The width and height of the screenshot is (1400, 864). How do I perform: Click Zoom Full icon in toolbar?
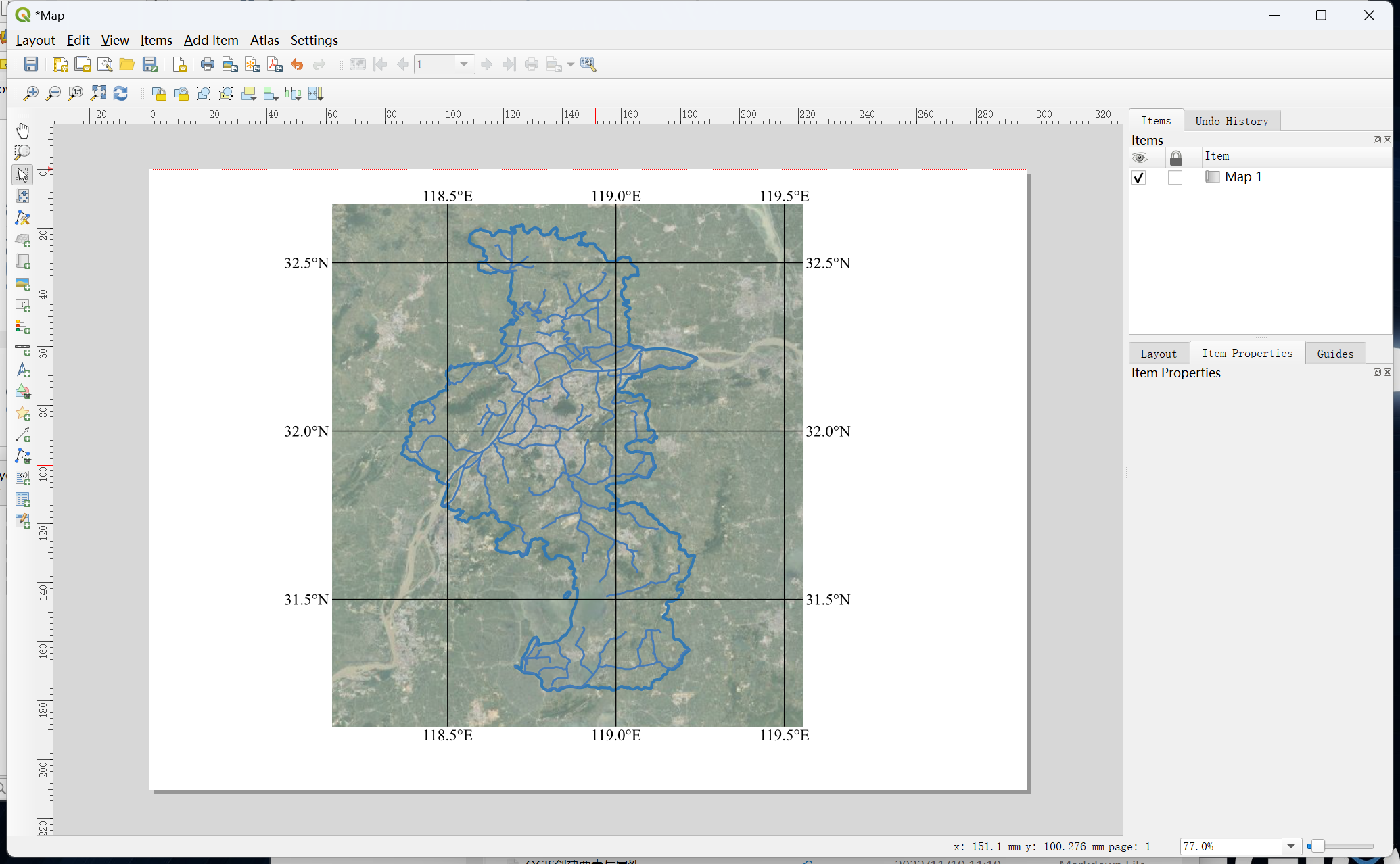point(98,93)
